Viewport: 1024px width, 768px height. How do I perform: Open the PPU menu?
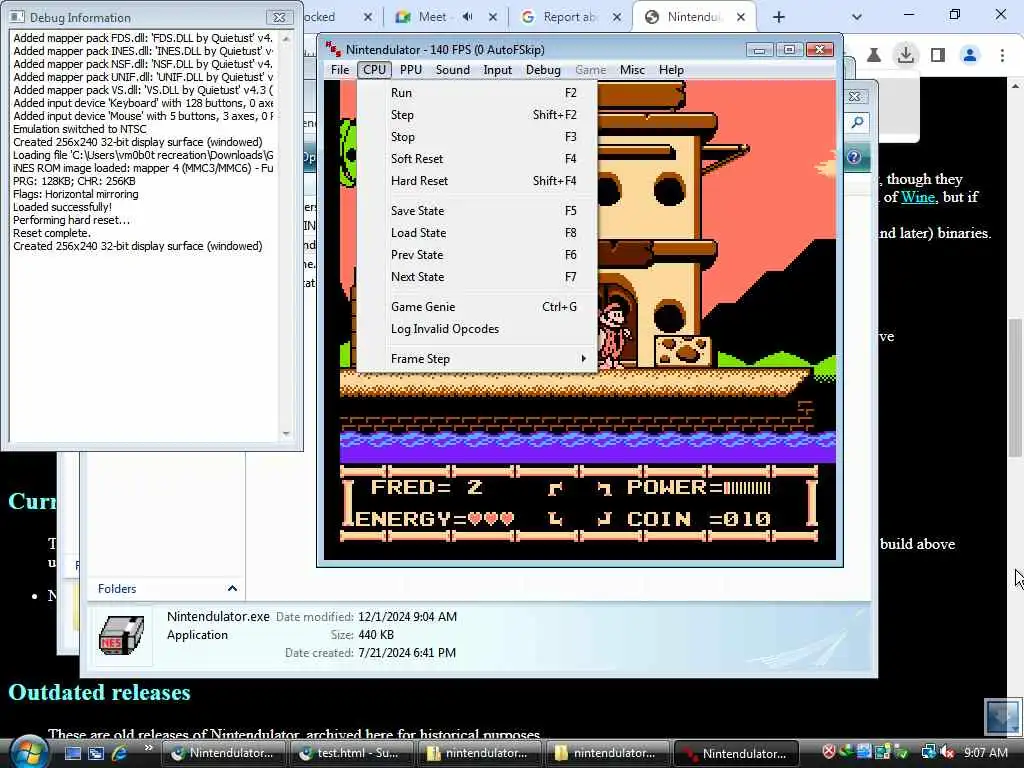coord(411,70)
